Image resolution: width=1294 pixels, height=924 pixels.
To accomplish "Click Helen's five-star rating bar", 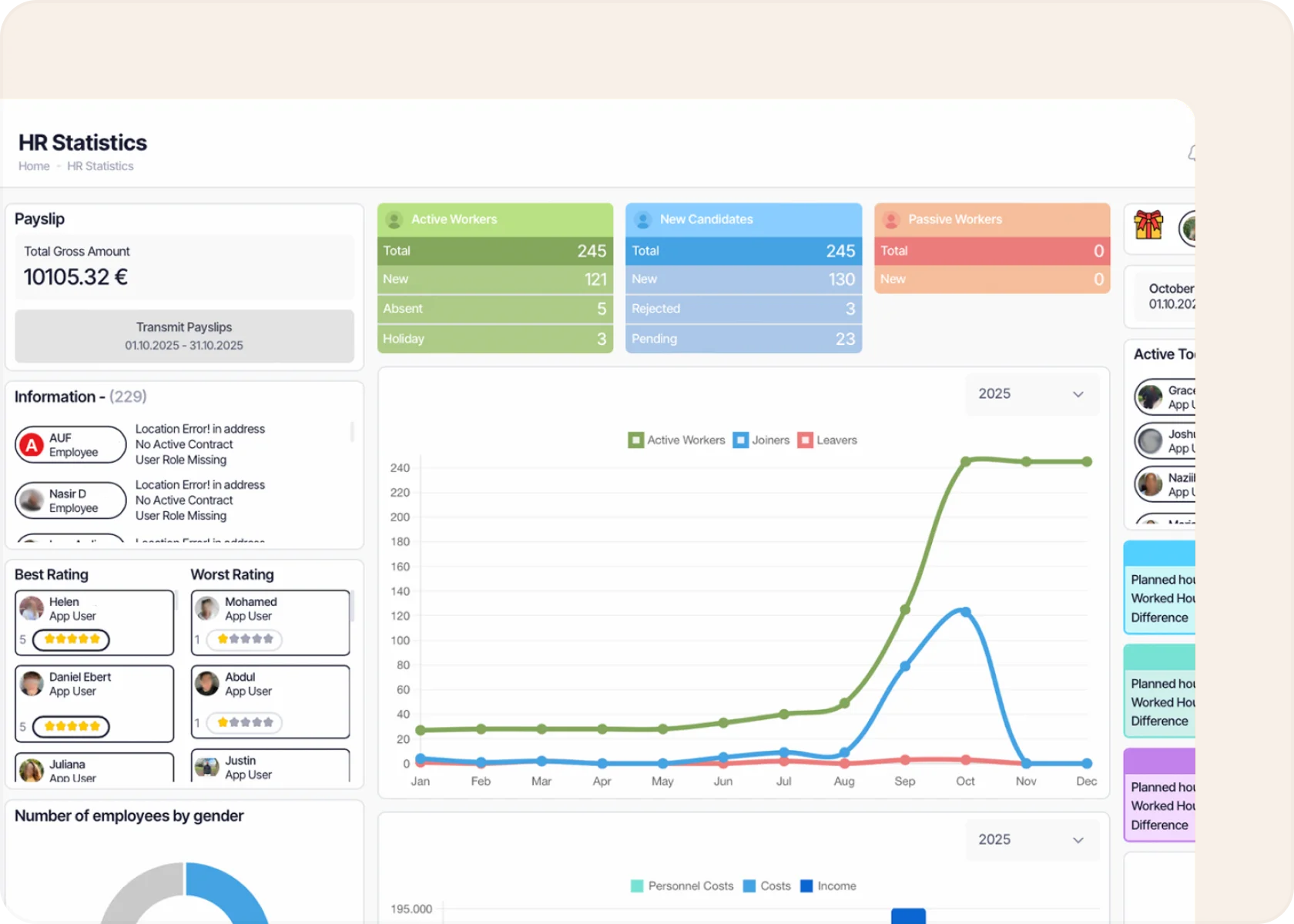I will point(72,639).
